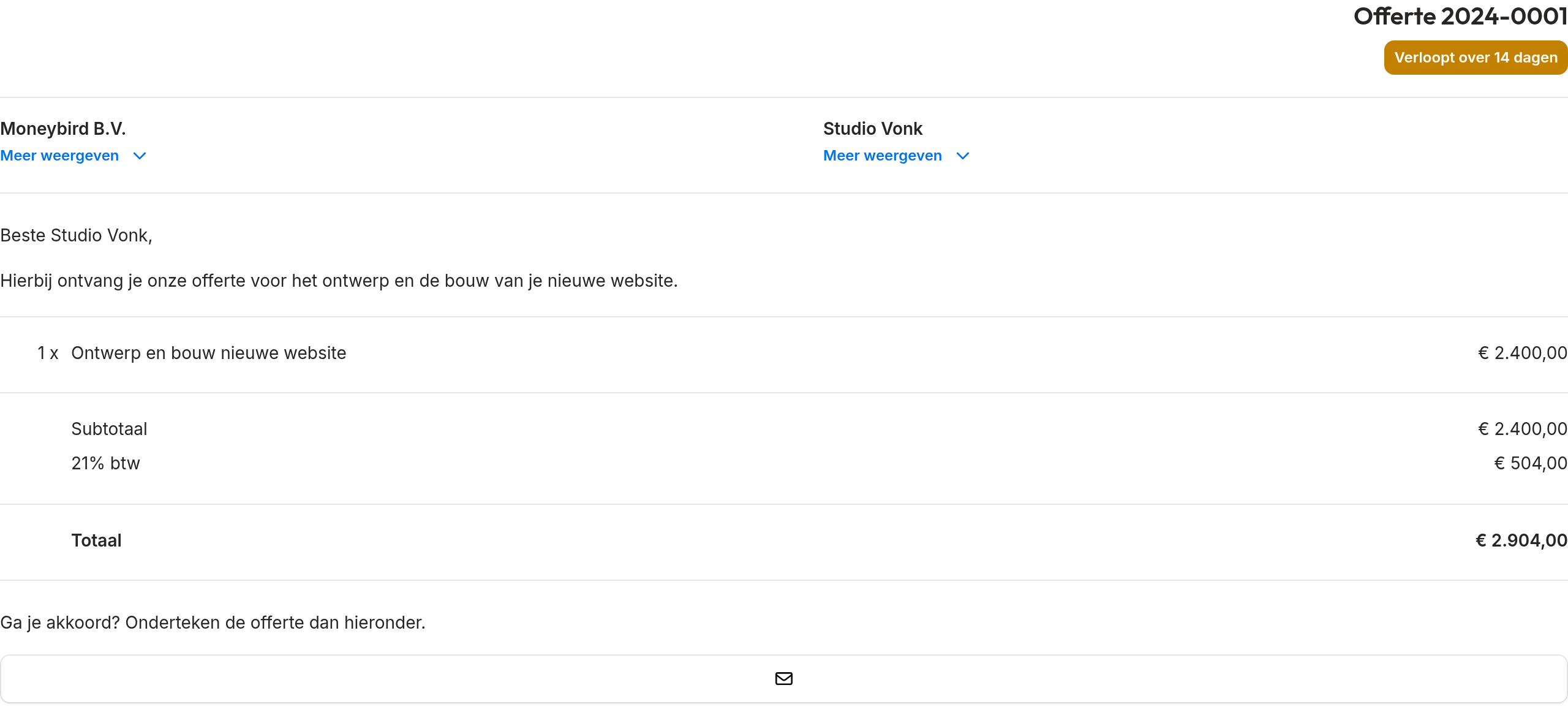This screenshot has width=1568, height=723.
Task: Click the 'Hierbij ontvang je onze offerte' sentence
Action: point(339,281)
